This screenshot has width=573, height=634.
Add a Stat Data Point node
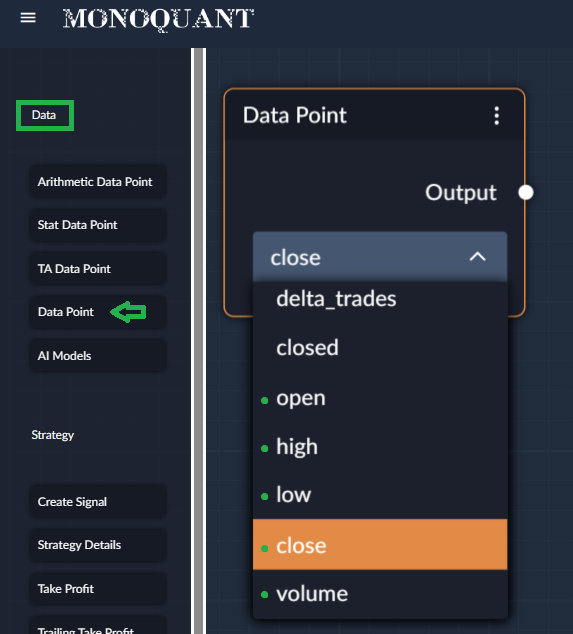tap(98, 225)
